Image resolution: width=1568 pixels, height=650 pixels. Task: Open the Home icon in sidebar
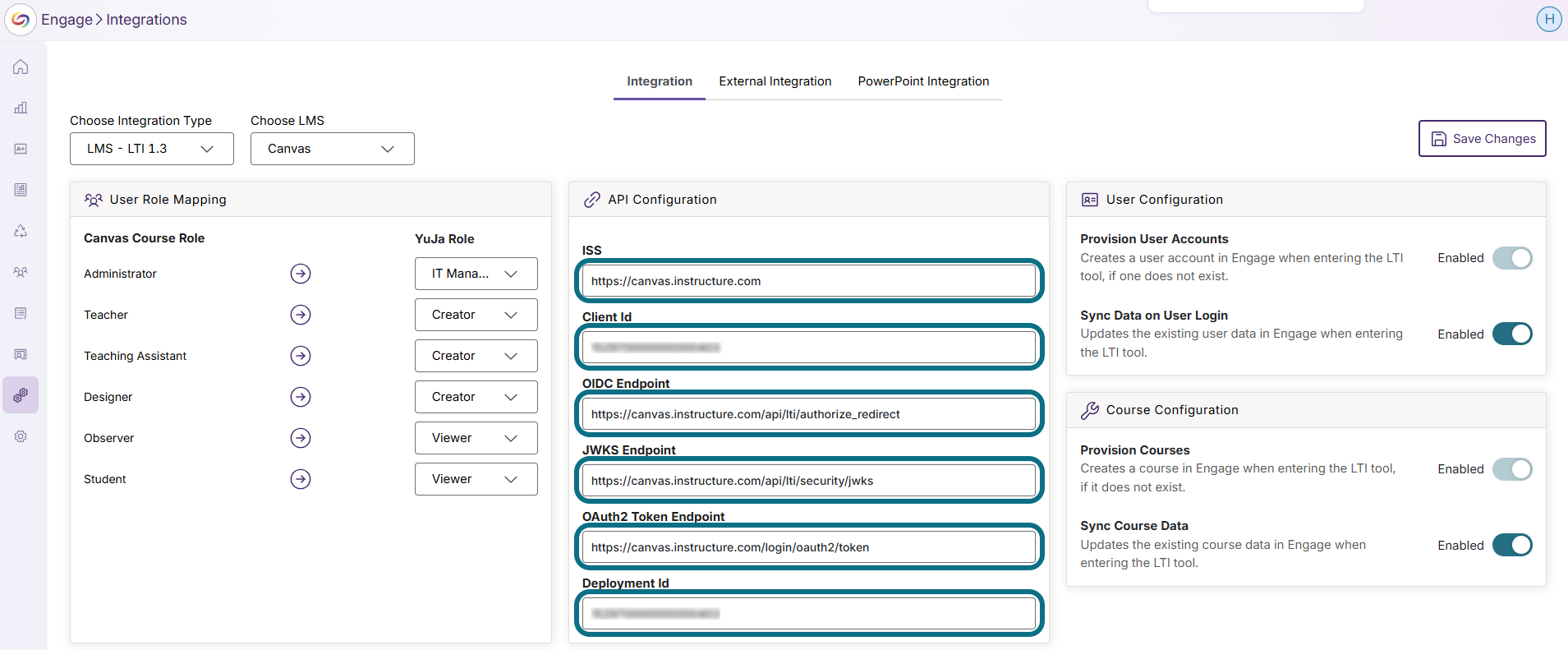click(x=21, y=67)
